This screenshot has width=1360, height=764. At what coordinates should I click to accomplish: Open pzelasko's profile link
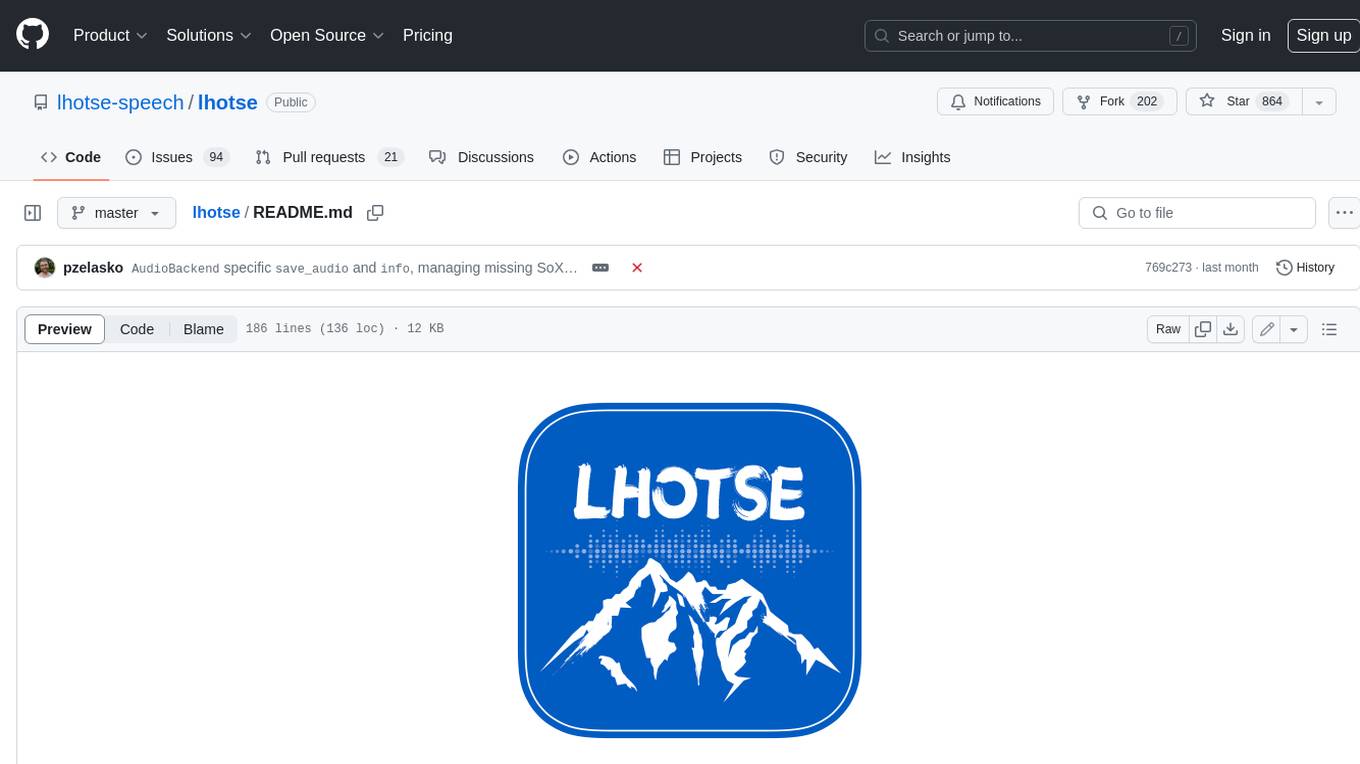tap(93, 268)
